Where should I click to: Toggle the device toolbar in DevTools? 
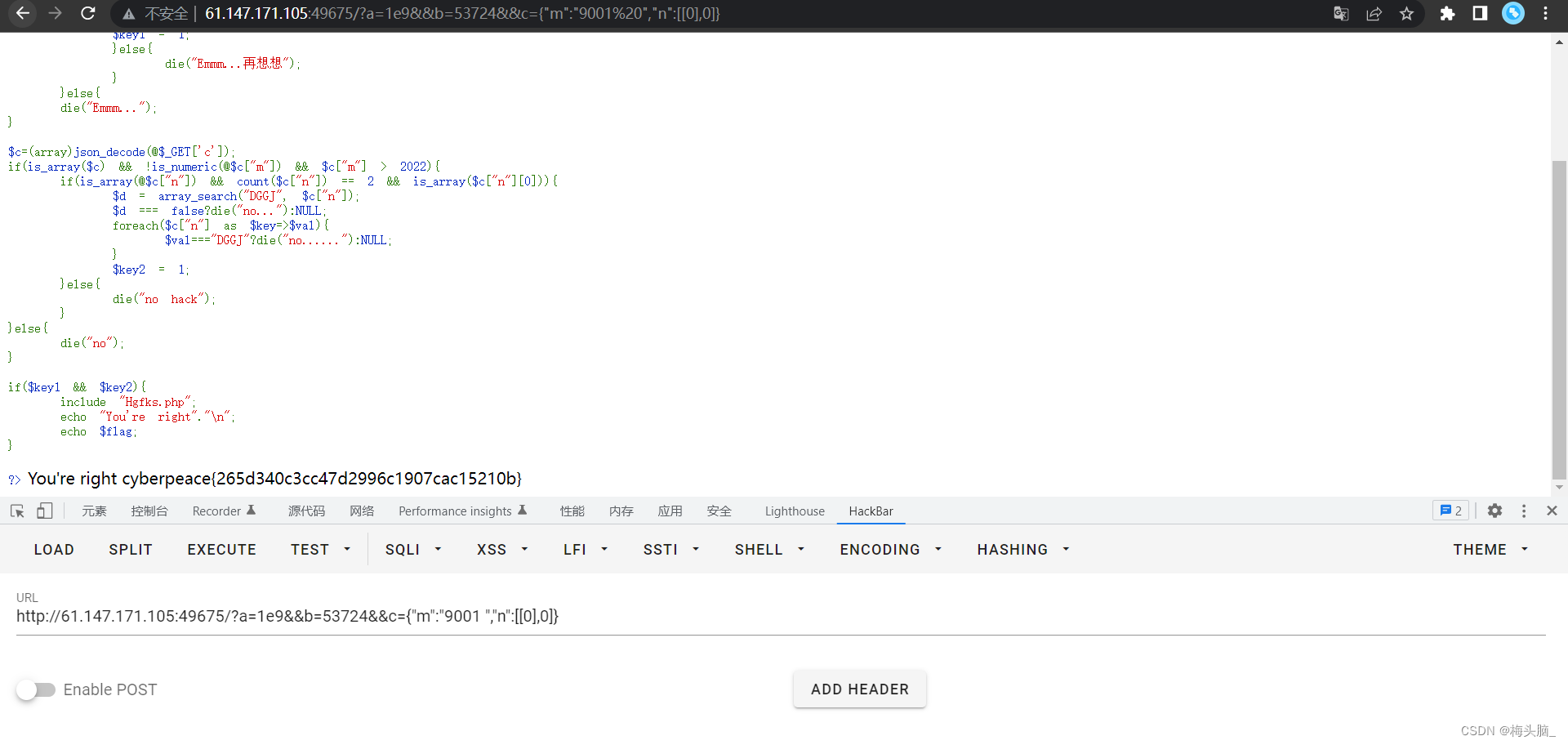tap(45, 511)
